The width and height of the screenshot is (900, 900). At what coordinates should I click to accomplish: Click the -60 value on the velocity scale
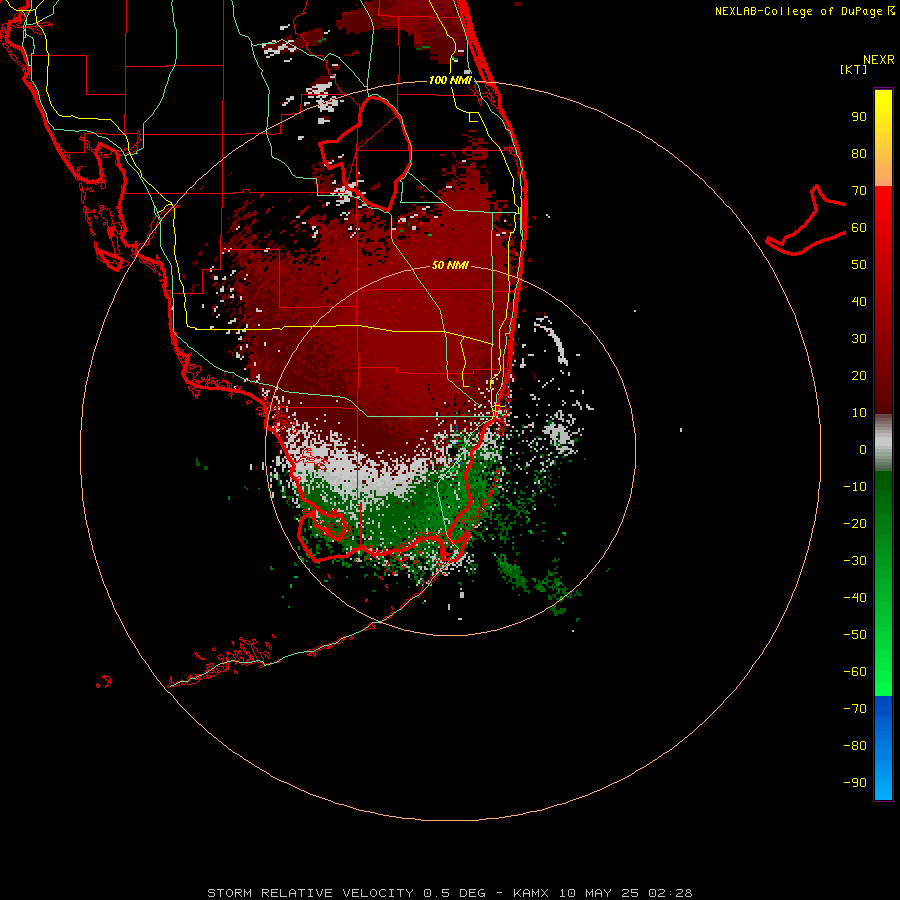tap(855, 672)
